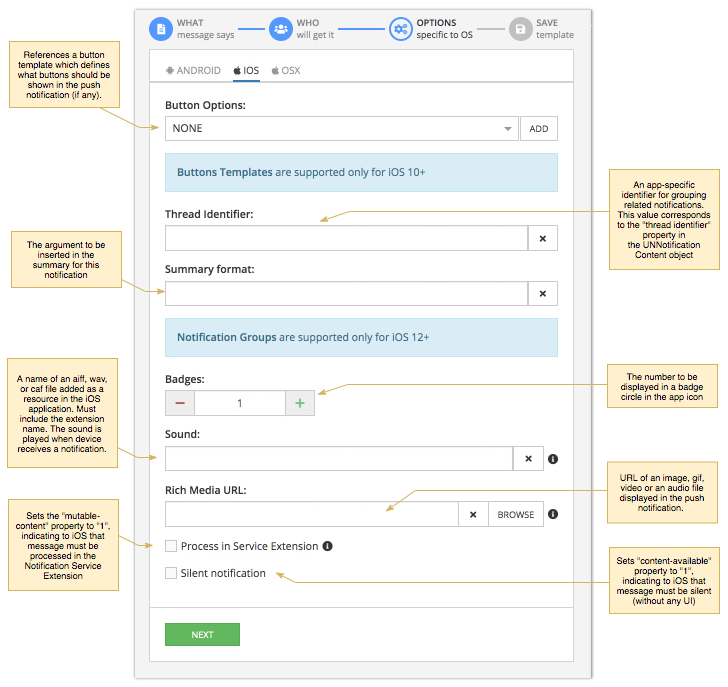728x687 pixels.
Task: Select the IOS tab
Action: click(246, 71)
